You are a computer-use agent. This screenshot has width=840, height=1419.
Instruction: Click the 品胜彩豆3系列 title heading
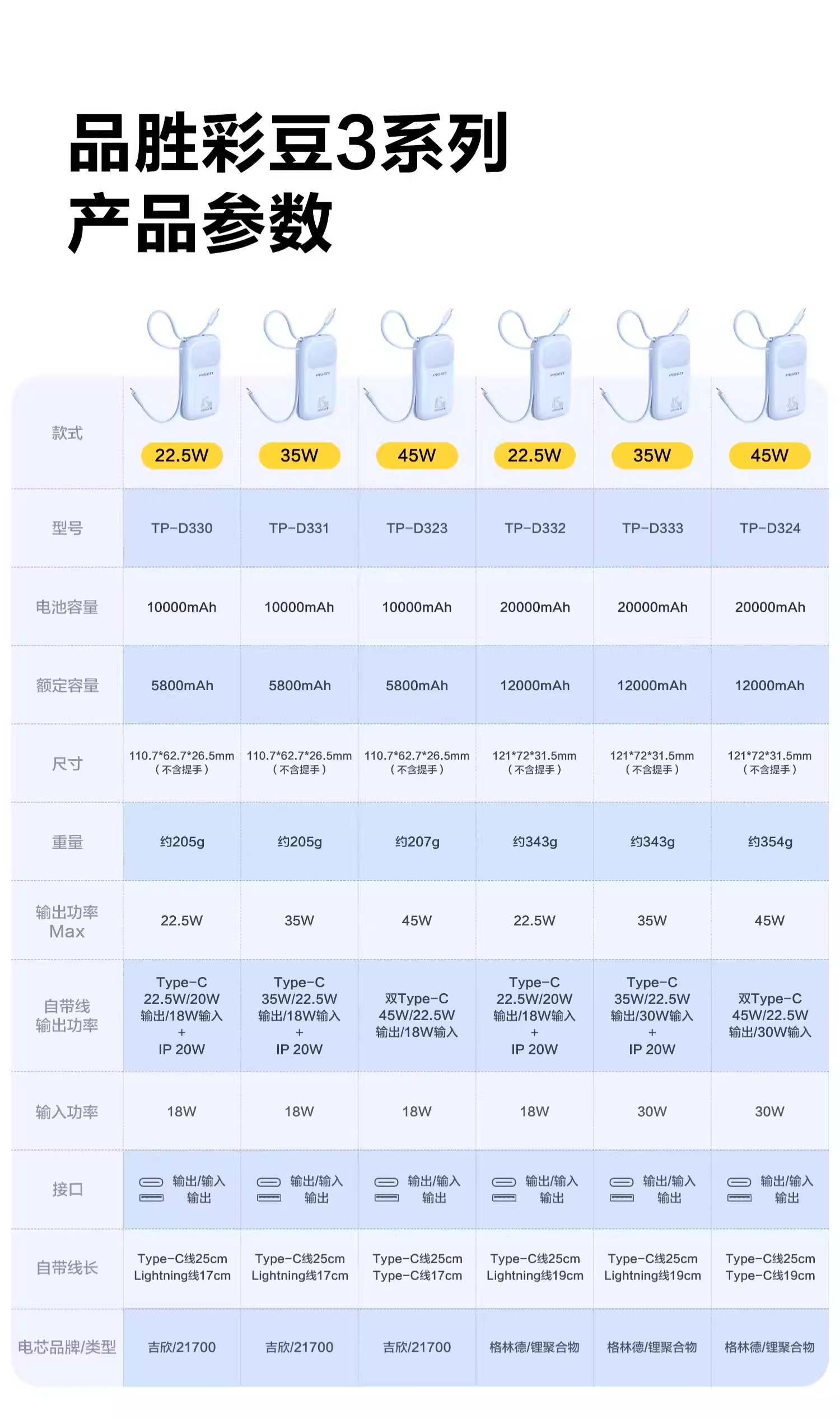click(288, 143)
